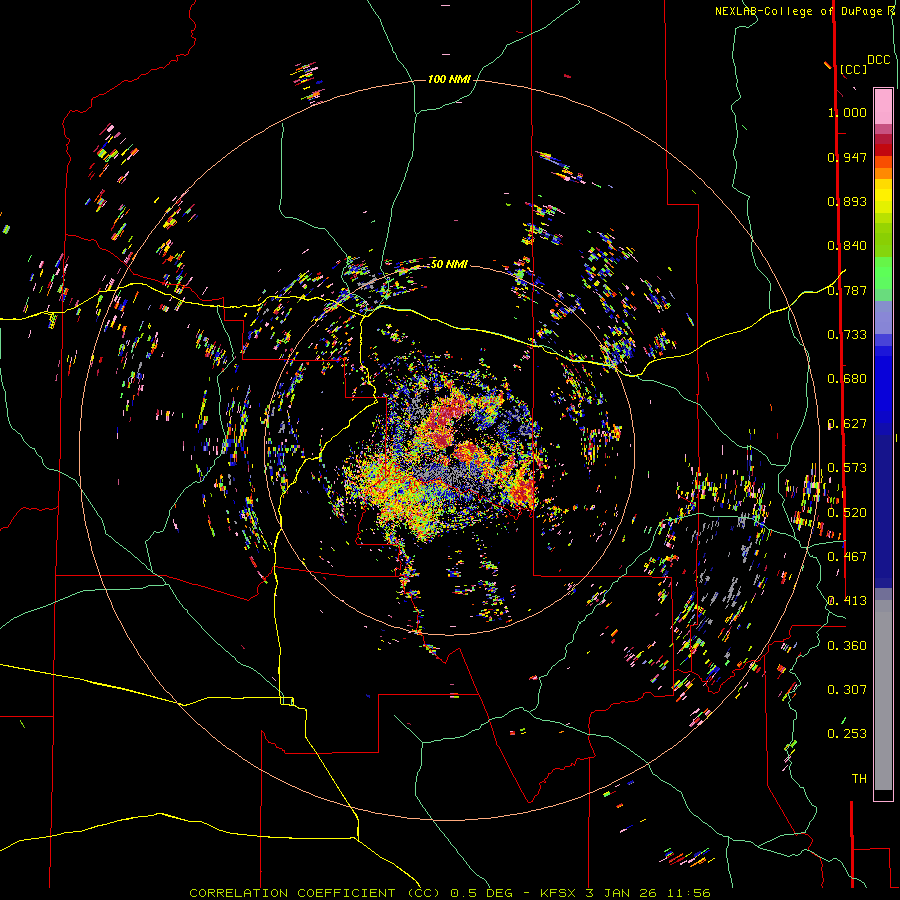The height and width of the screenshot is (900, 900).
Task: Click the 0.840 legend value
Action: [x=847, y=246]
